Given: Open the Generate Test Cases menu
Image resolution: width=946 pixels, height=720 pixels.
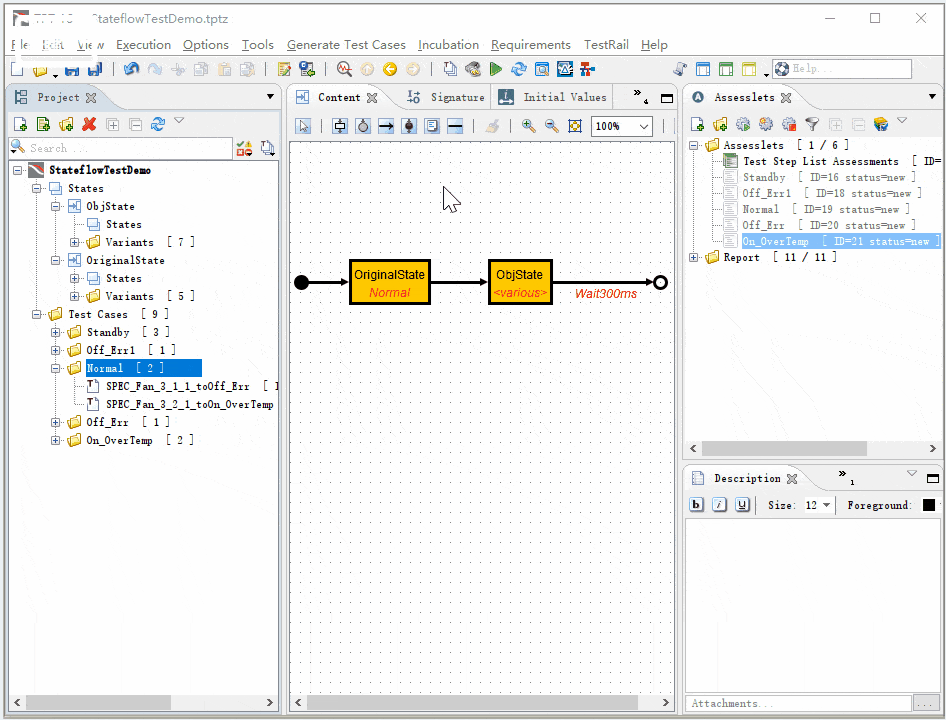Looking at the screenshot, I should (346, 45).
